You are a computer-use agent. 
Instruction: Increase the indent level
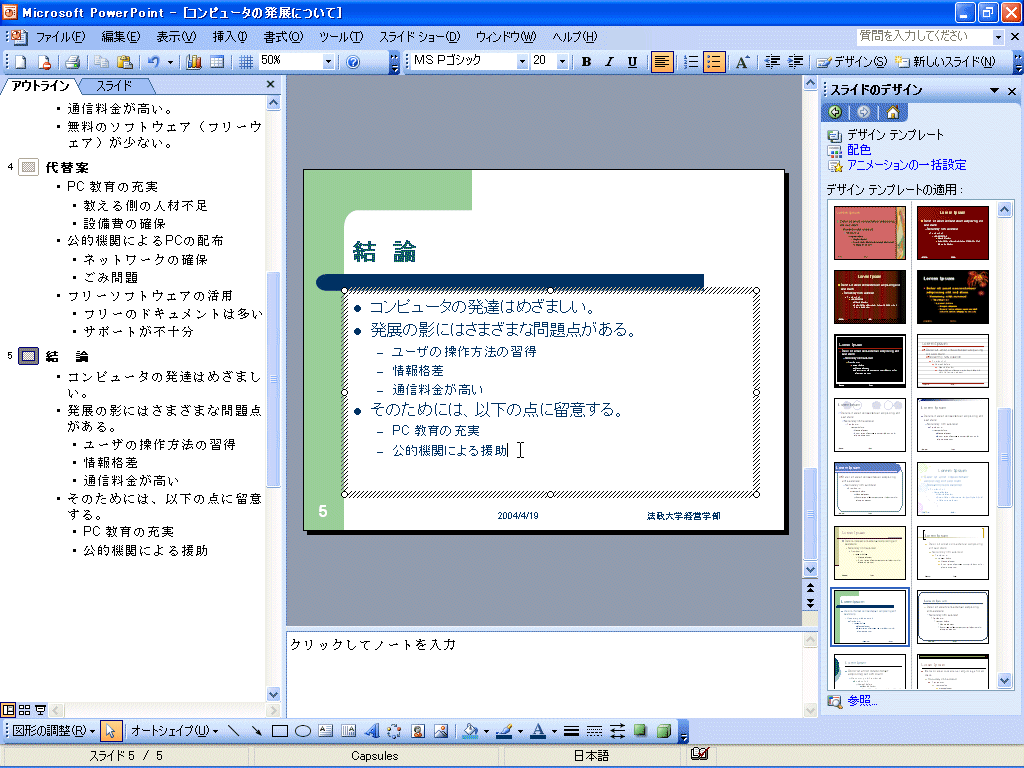[795, 62]
